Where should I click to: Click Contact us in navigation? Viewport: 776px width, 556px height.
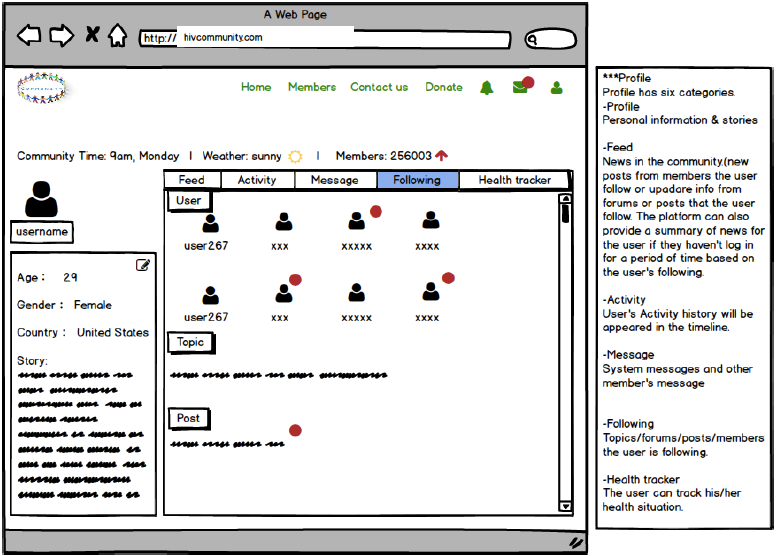click(x=379, y=87)
